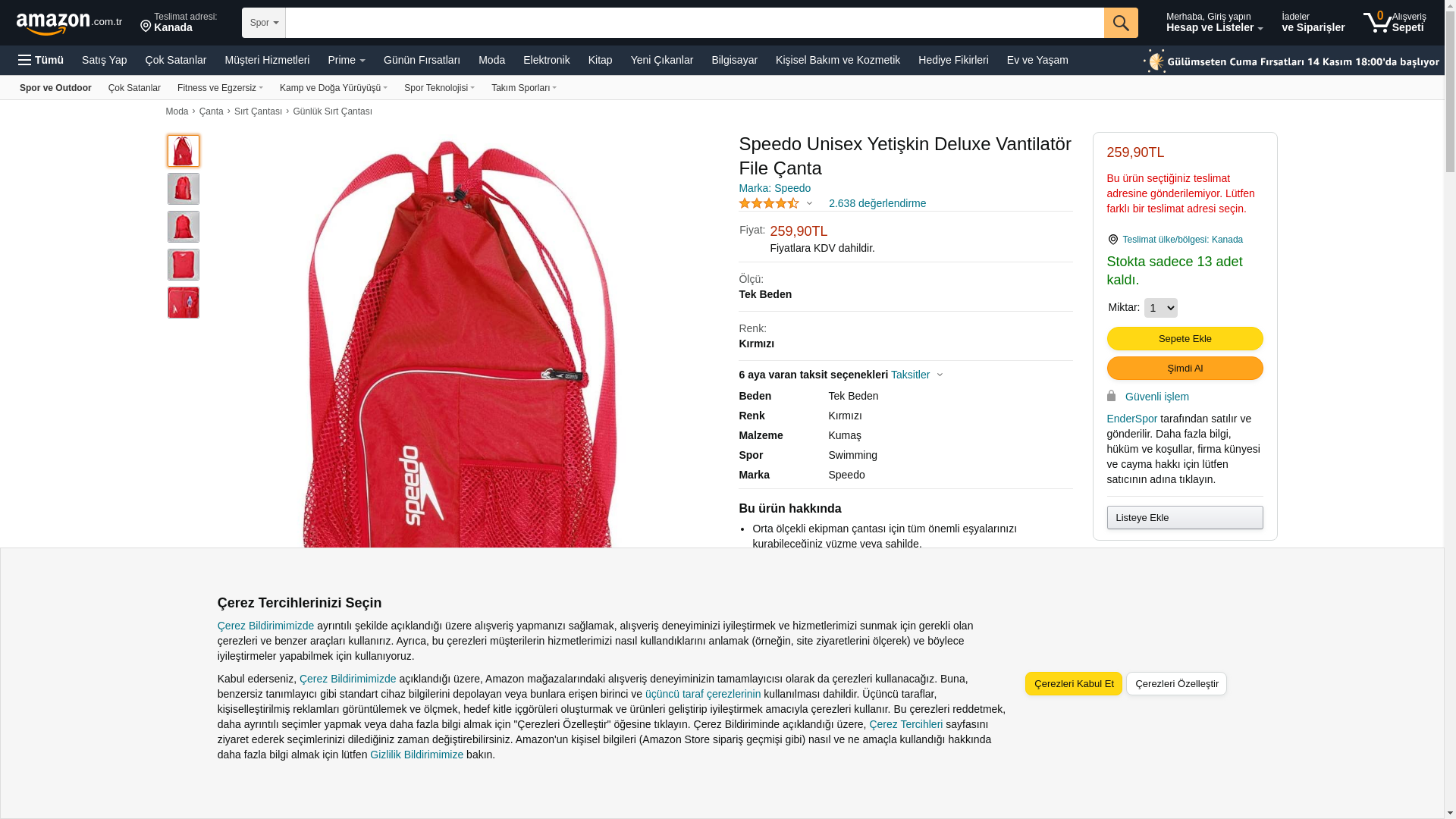Open the Fitness ve Egzersiz submenu
The image size is (1456, 819).
tap(220, 88)
